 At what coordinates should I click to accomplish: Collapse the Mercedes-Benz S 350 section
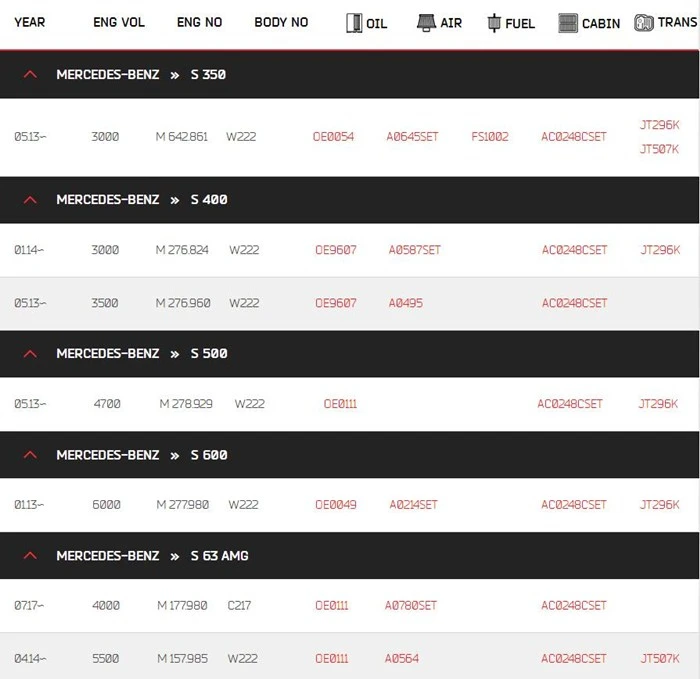[30, 75]
